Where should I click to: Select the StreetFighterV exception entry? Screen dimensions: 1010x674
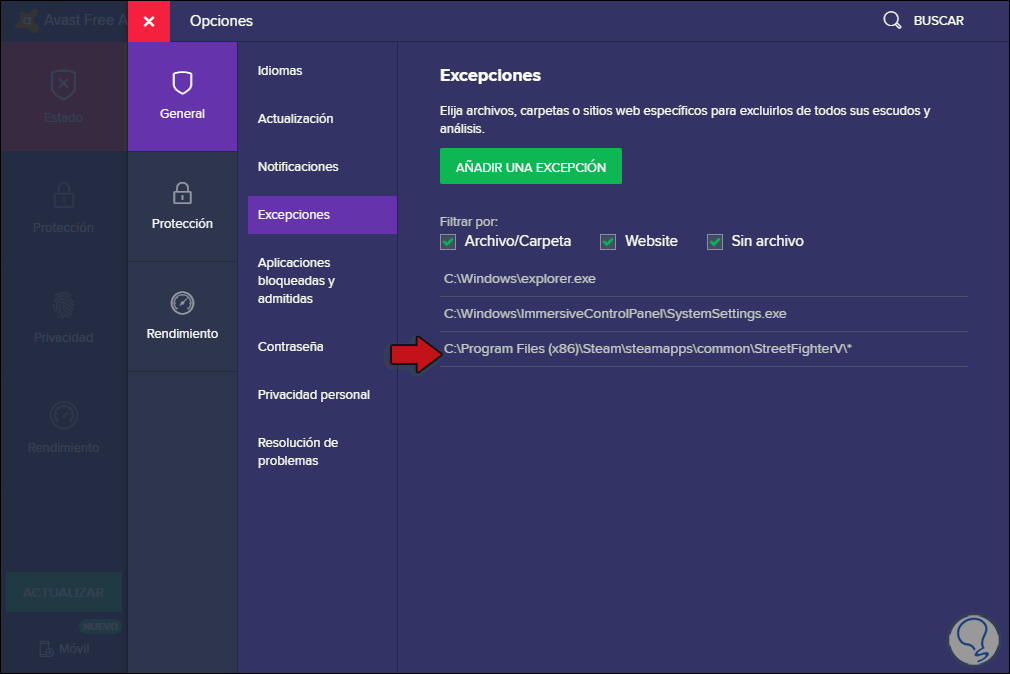pos(648,349)
